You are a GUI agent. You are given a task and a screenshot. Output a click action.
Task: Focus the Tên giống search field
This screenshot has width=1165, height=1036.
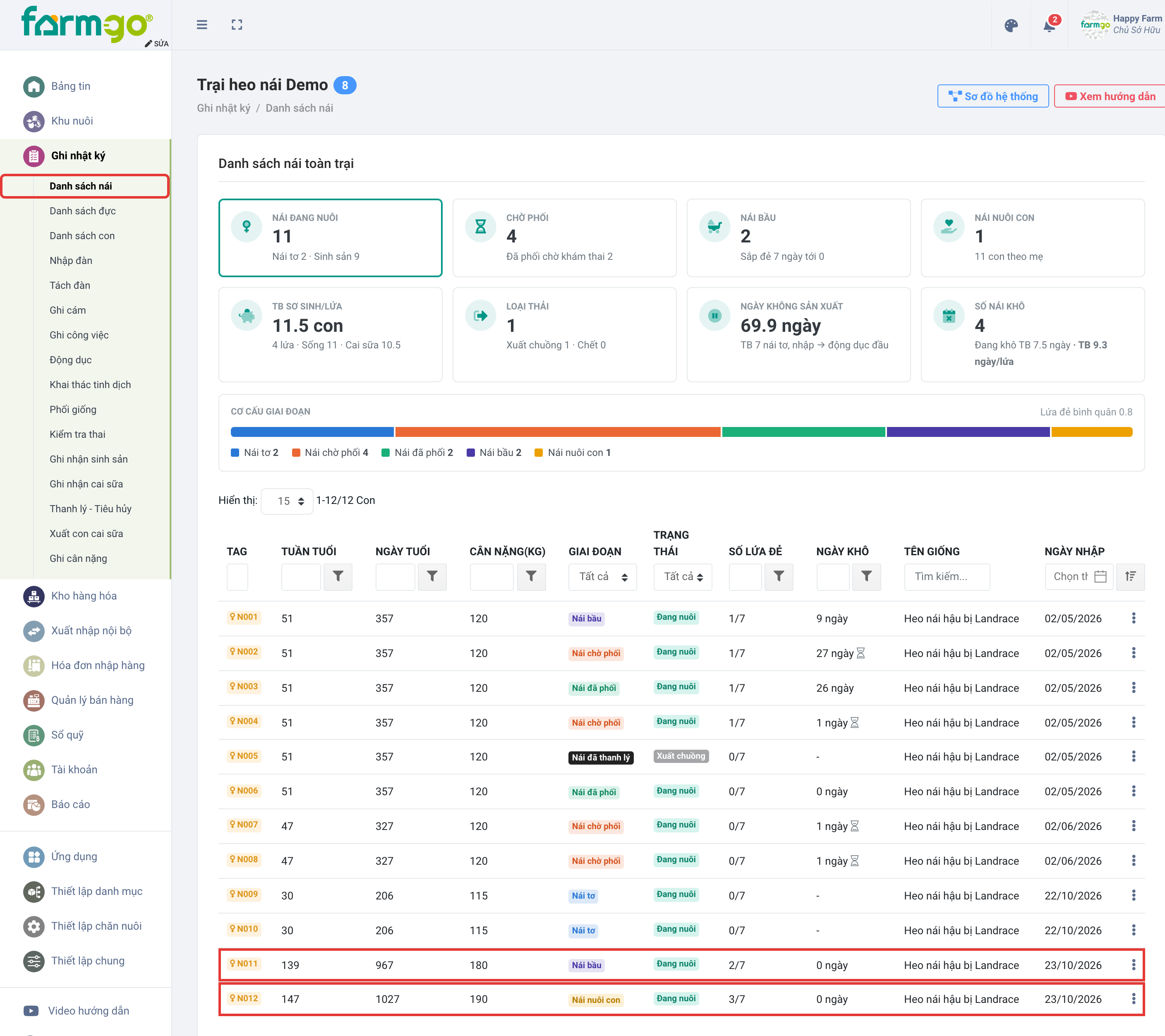point(947,577)
